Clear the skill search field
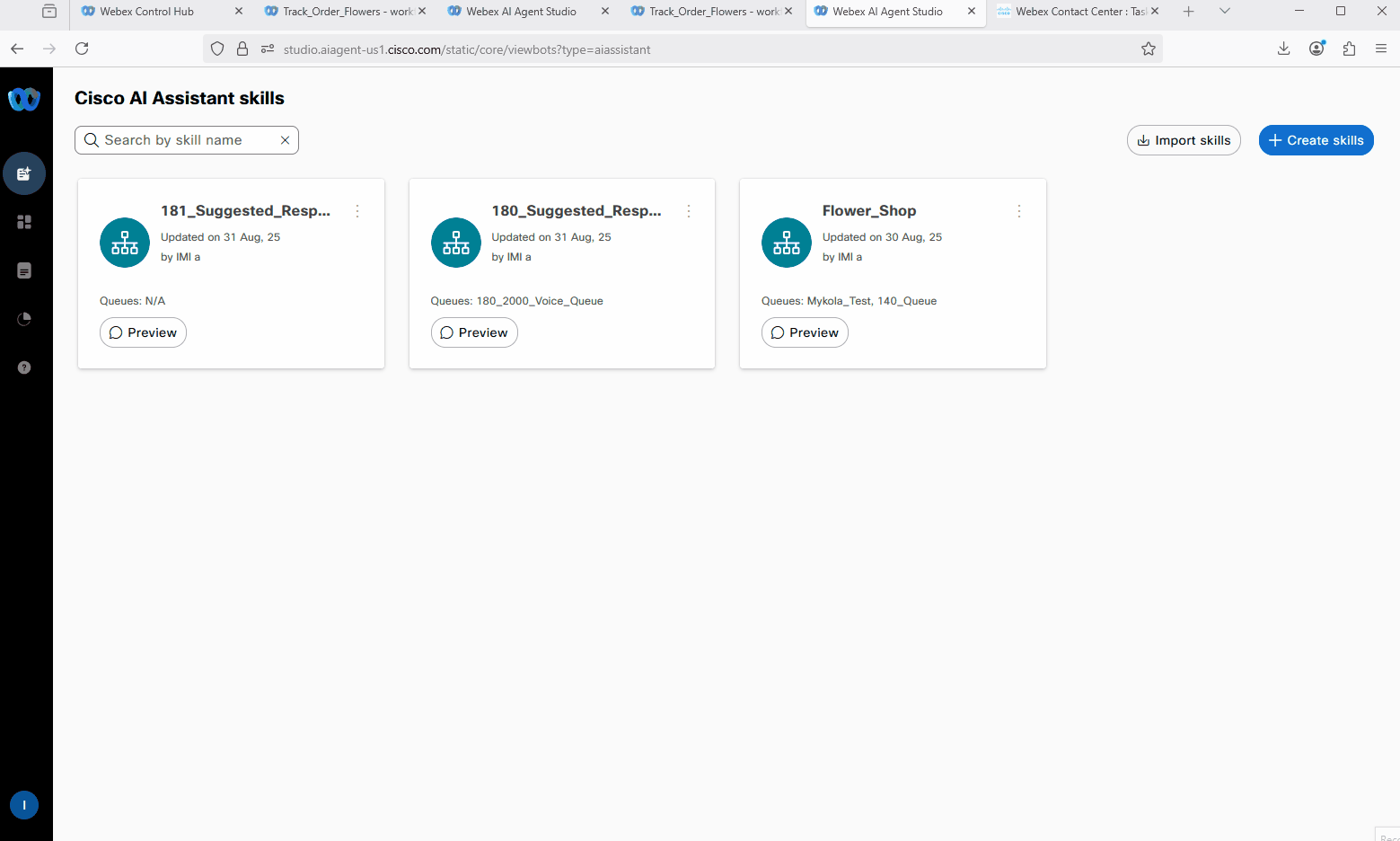 click(x=285, y=140)
